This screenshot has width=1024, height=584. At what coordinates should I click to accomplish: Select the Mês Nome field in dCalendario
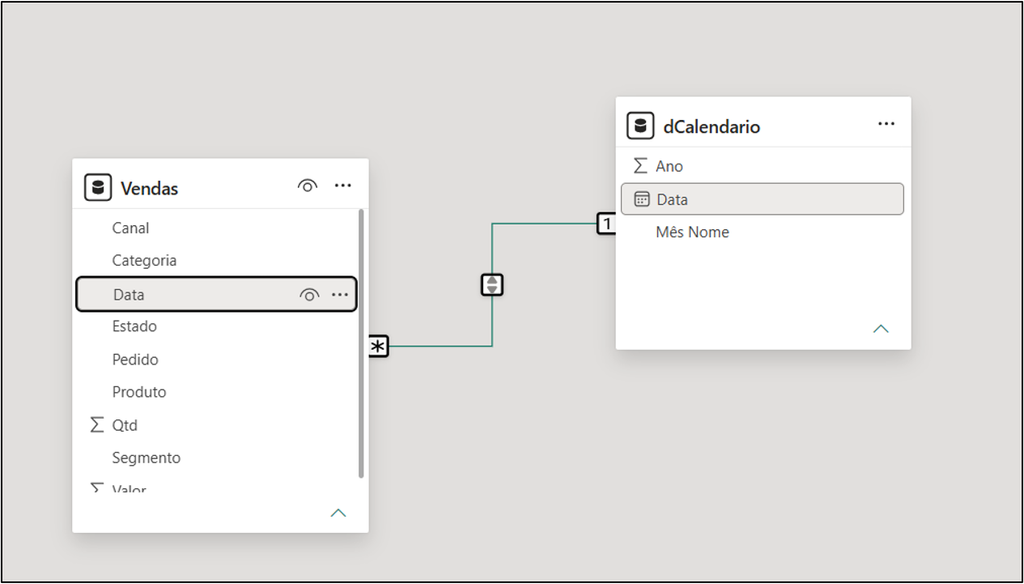pos(762,233)
